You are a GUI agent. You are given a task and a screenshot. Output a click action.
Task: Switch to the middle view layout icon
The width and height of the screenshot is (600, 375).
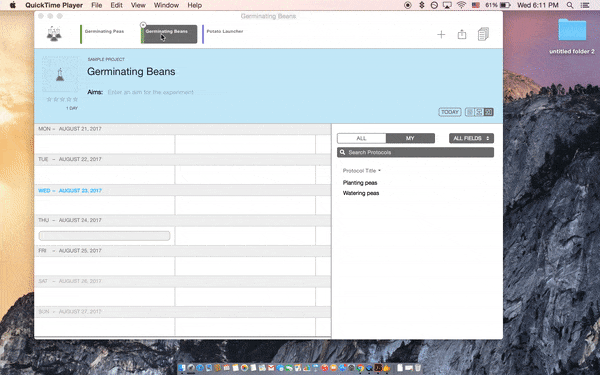(x=479, y=112)
